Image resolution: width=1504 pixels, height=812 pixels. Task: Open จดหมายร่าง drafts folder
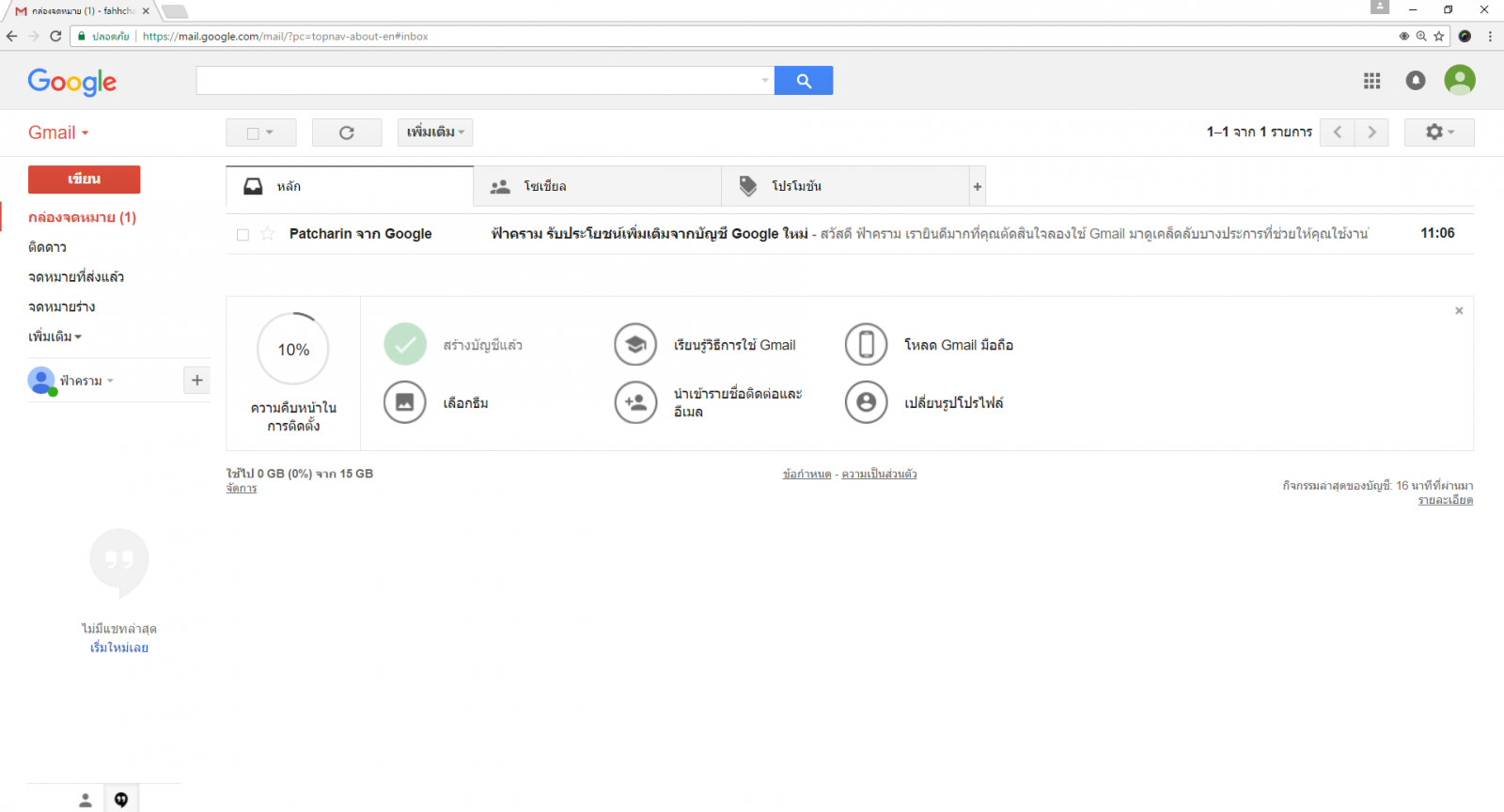coord(61,307)
